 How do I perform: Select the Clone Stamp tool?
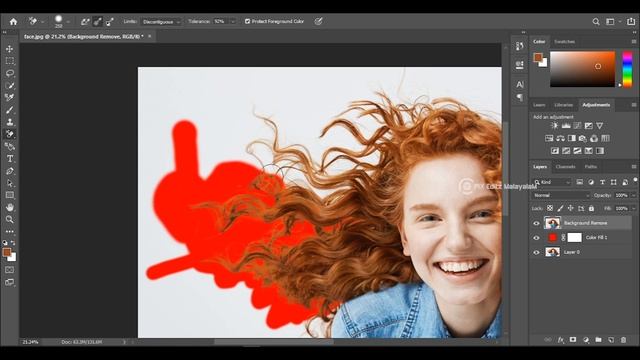tap(10, 122)
